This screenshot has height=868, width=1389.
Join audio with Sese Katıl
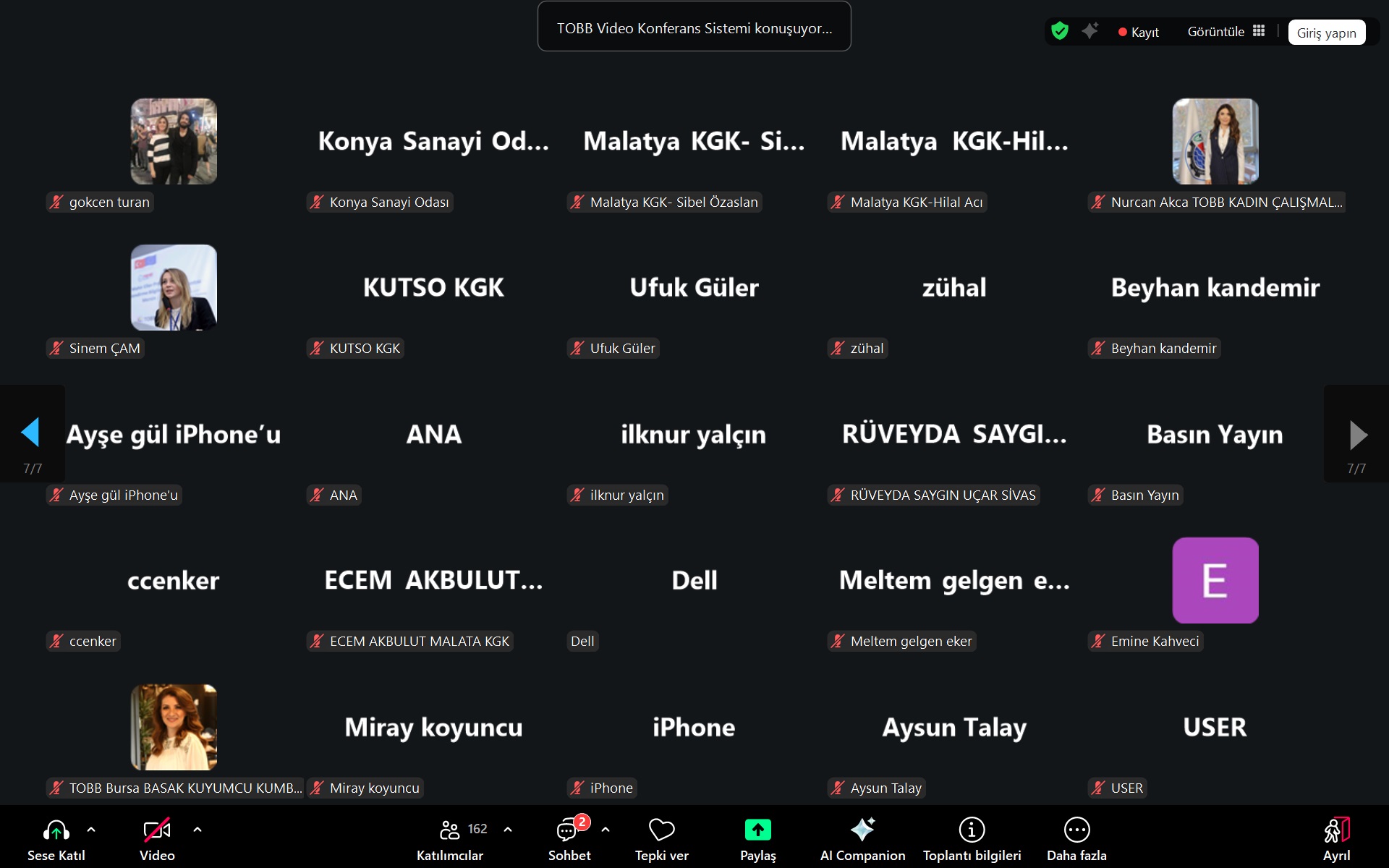(x=56, y=839)
